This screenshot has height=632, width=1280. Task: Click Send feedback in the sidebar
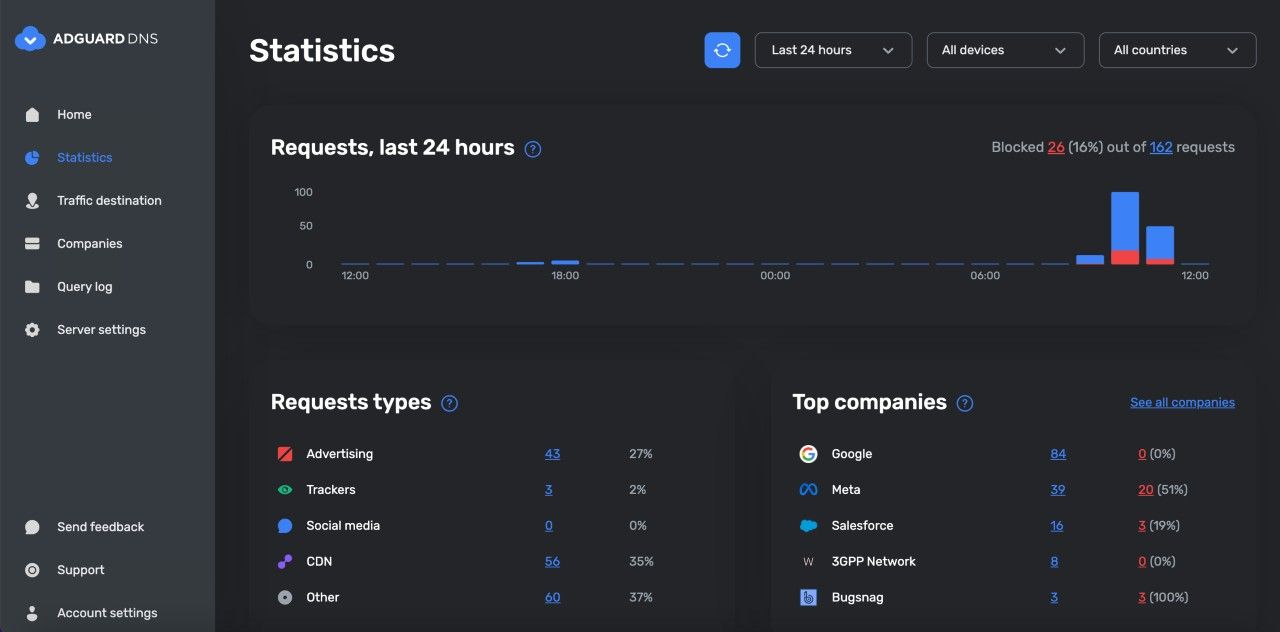[x=100, y=527]
